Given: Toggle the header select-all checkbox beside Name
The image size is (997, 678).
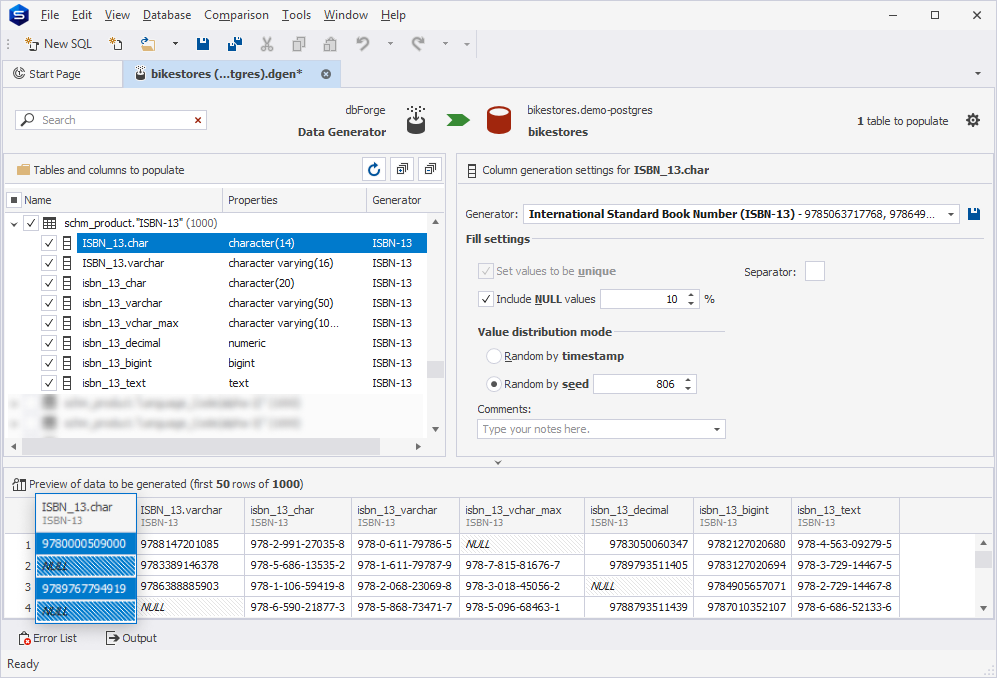Looking at the screenshot, I should [x=14, y=200].
